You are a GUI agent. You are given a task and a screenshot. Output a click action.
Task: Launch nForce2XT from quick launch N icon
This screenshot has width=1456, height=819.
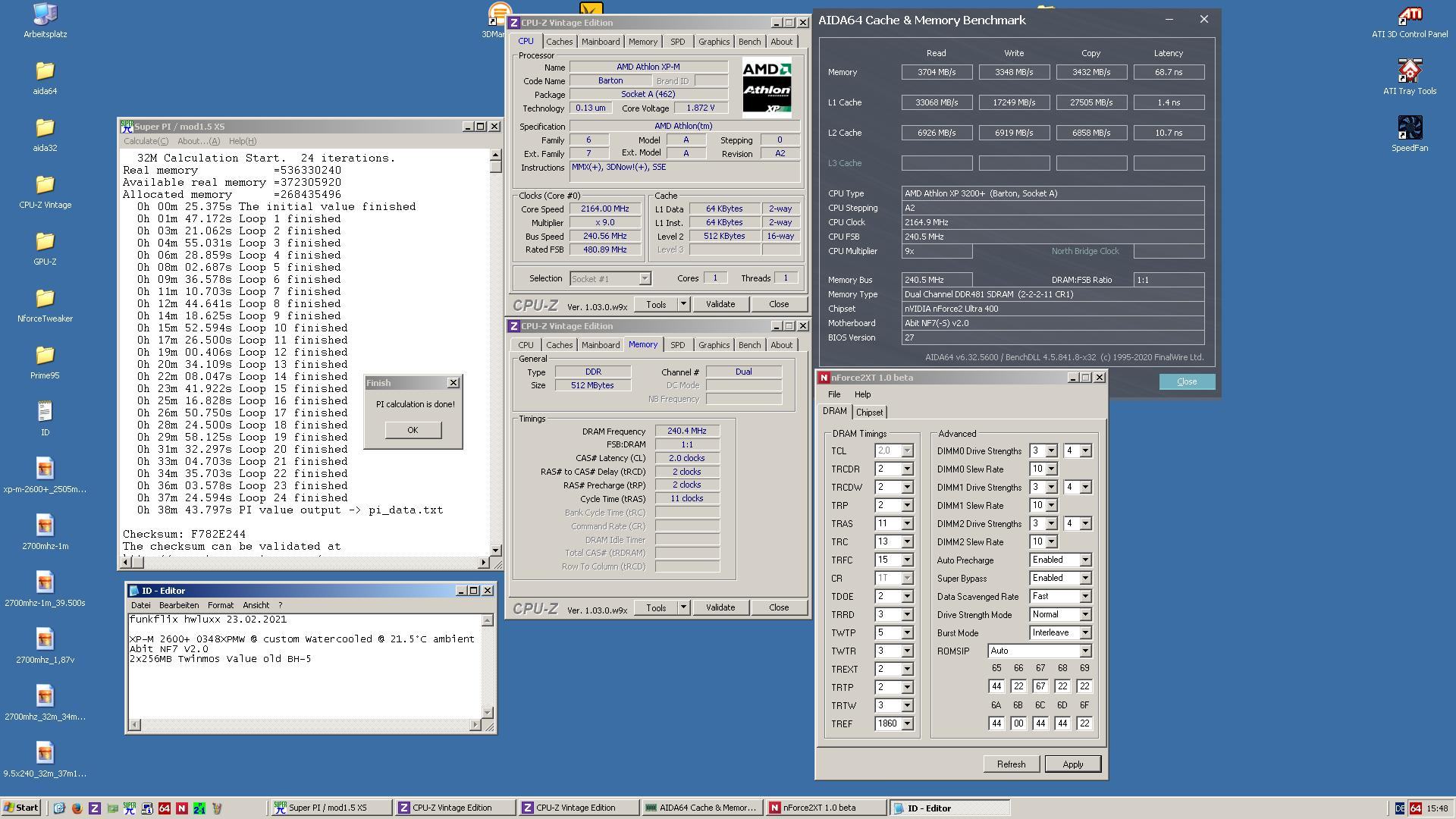[182, 808]
